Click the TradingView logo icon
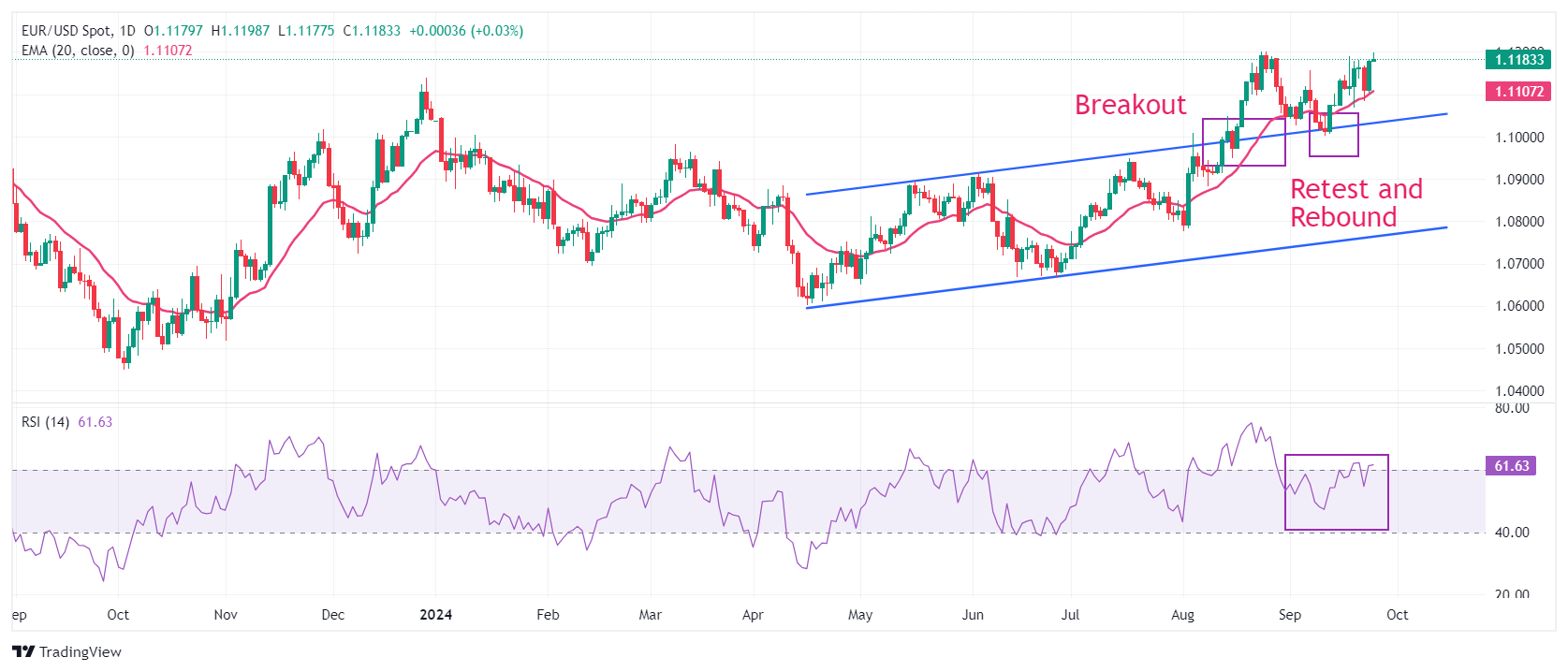This screenshot has height=672, width=1568. click(x=23, y=651)
